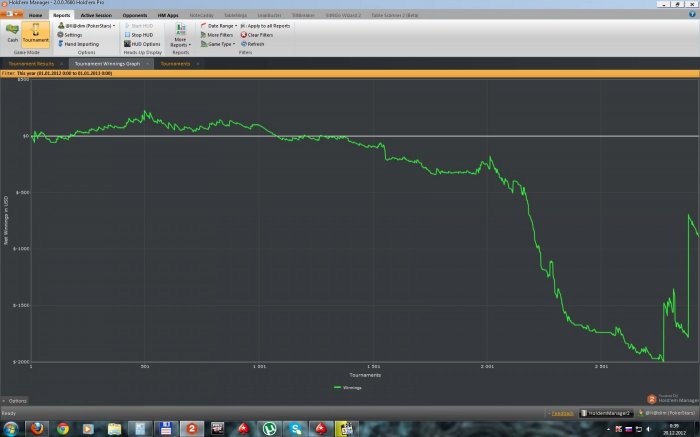This screenshot has height=437, width=700.
Task: Launch Firefox from the taskbar
Action: click(x=37, y=429)
